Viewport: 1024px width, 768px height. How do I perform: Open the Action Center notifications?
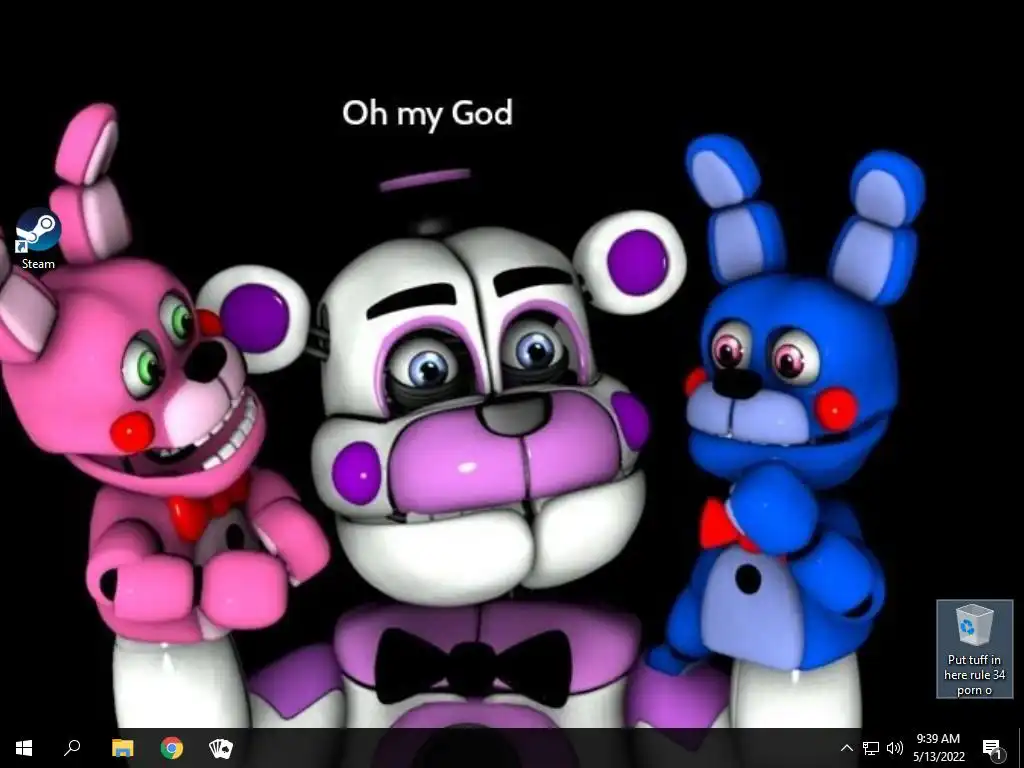pos(993,748)
